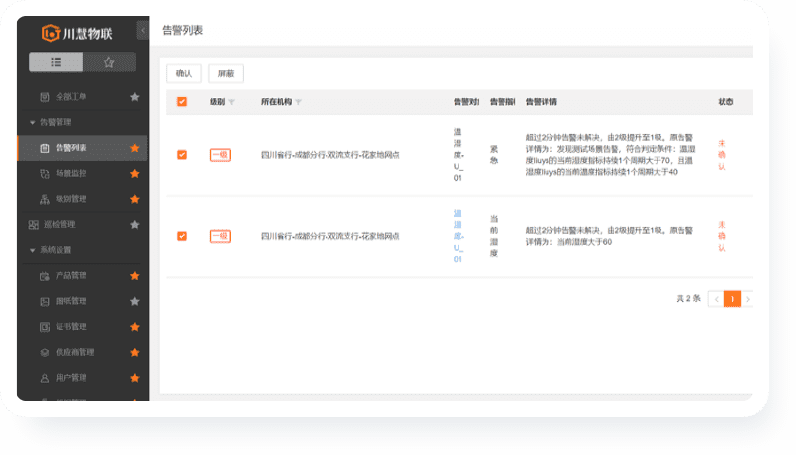Click the 一级 tag in the 当前湿度 row

point(220,236)
